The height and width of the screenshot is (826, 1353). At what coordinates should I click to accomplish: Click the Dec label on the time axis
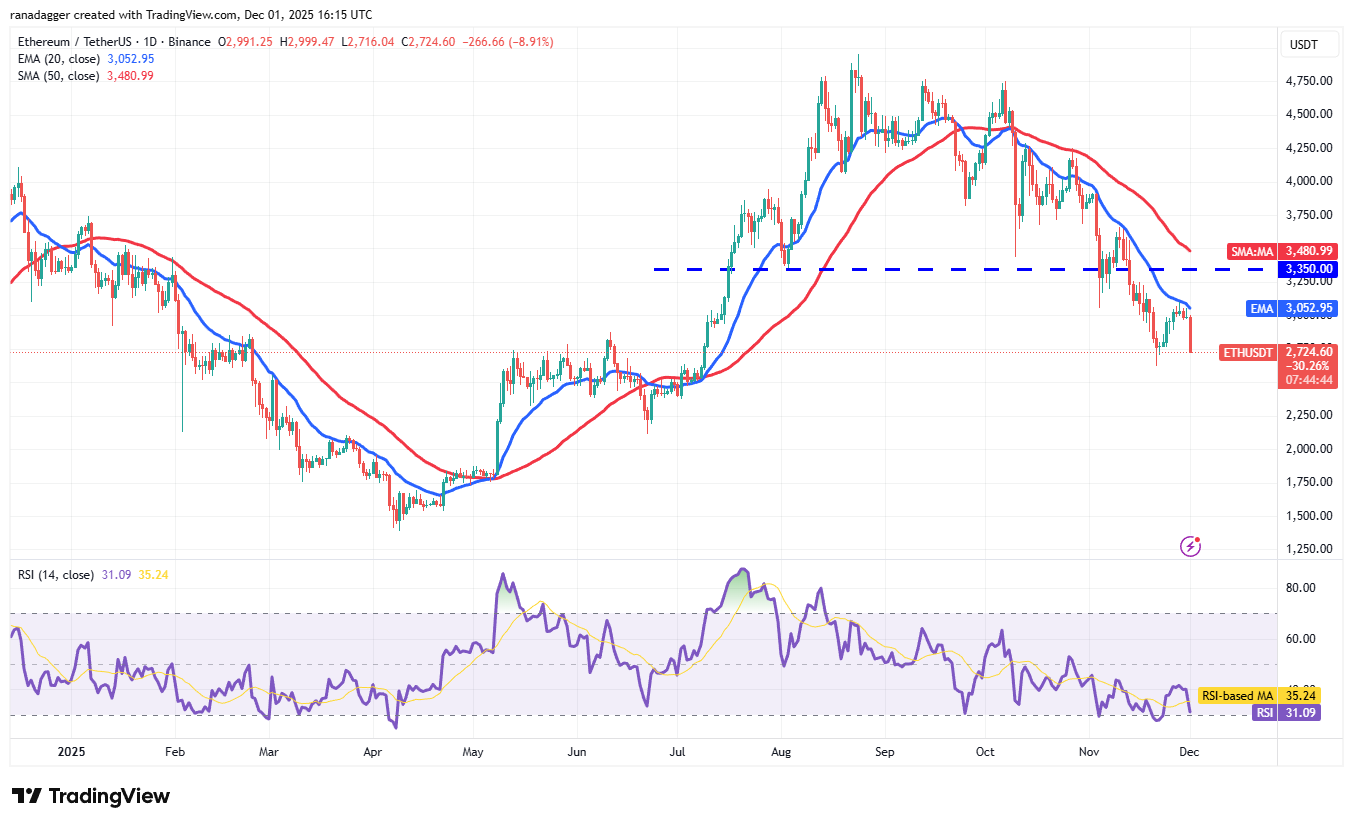[1188, 751]
